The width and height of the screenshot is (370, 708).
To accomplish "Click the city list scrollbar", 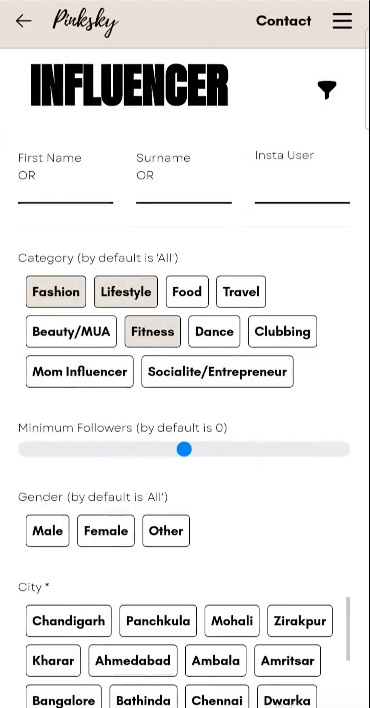I will tap(348, 629).
